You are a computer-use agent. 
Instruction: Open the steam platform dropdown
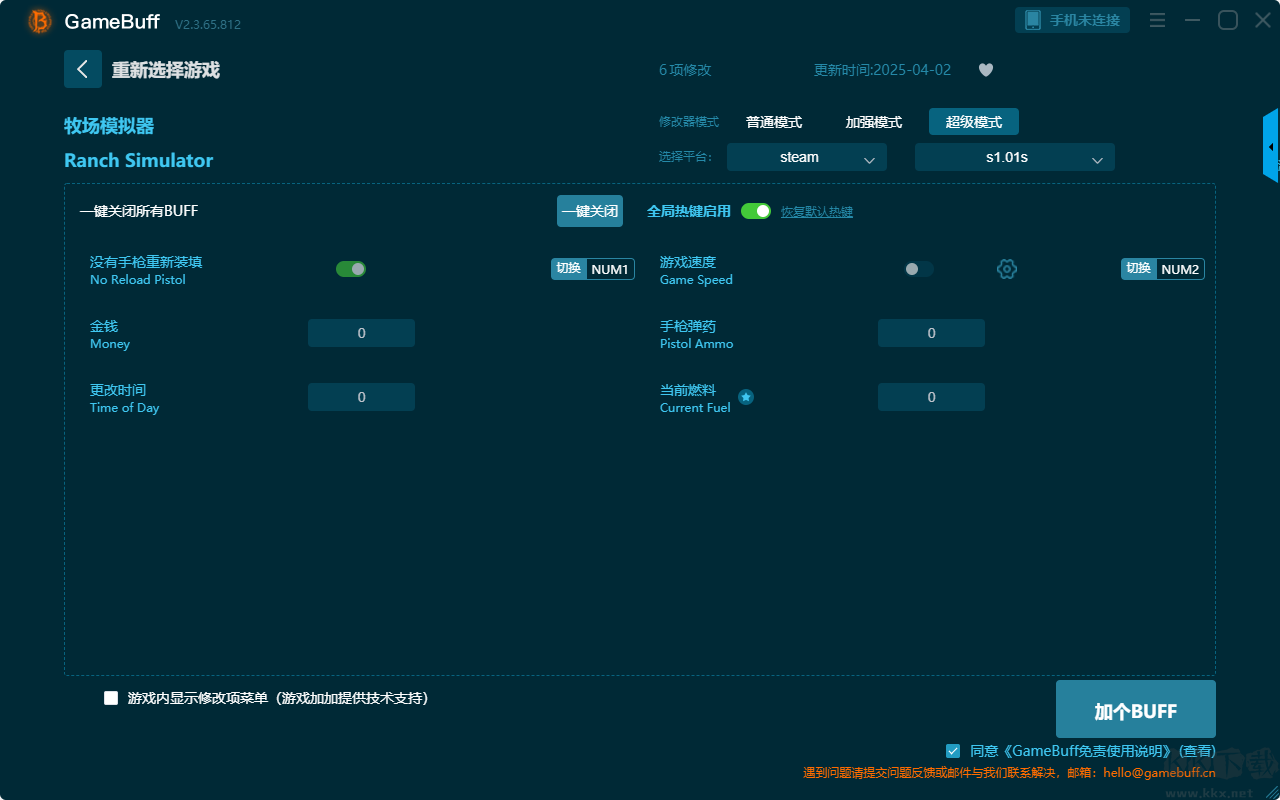[x=807, y=157]
